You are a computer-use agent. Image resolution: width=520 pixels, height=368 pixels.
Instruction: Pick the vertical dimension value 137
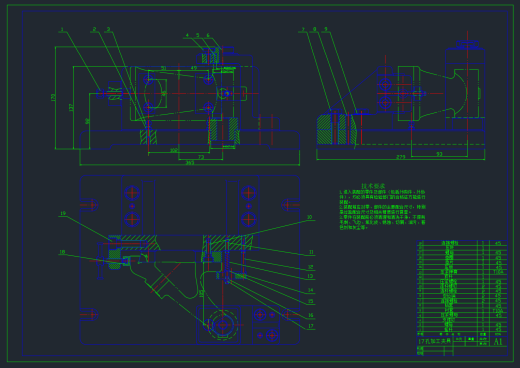click(x=71, y=107)
